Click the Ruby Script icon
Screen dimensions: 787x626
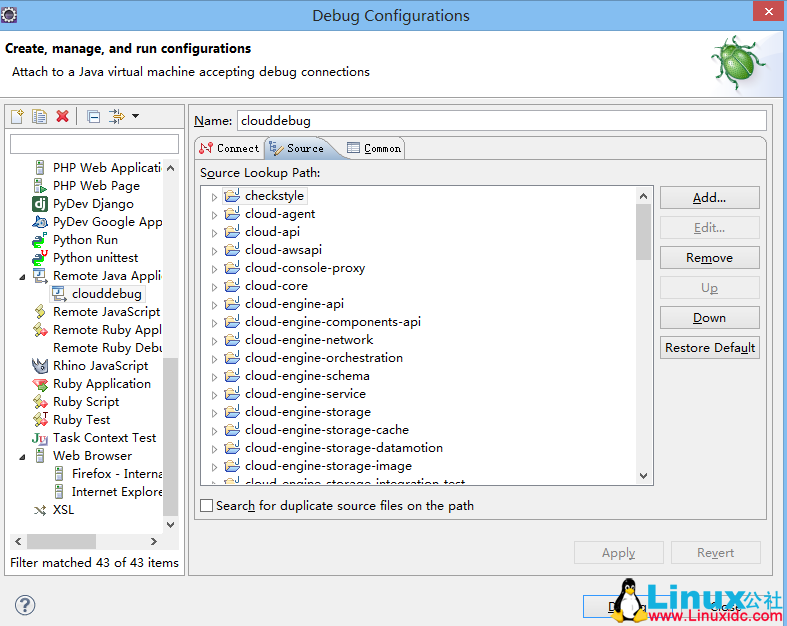click(40, 402)
